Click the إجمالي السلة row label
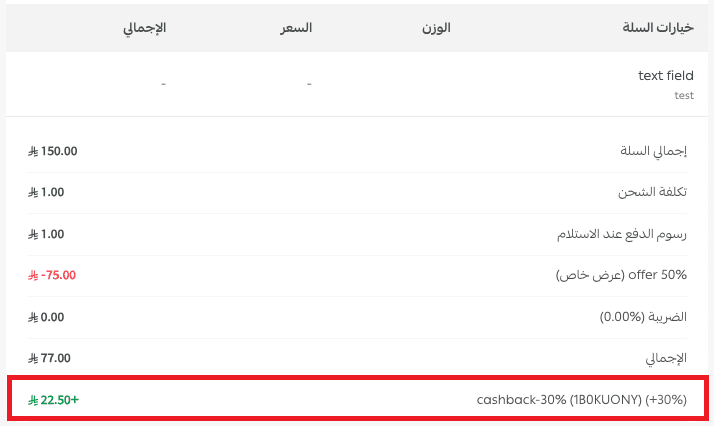 point(653,151)
